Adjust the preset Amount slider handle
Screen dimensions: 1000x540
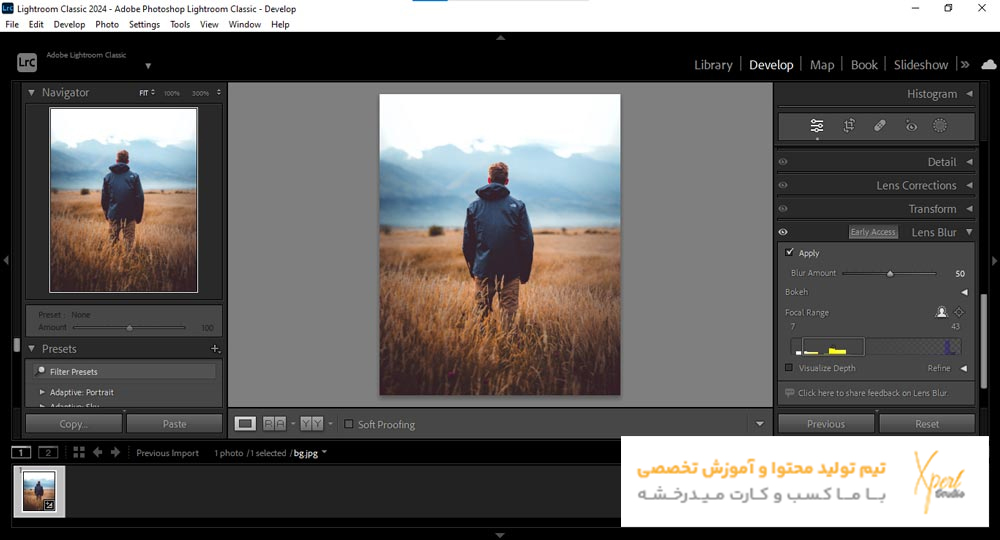[129, 328]
